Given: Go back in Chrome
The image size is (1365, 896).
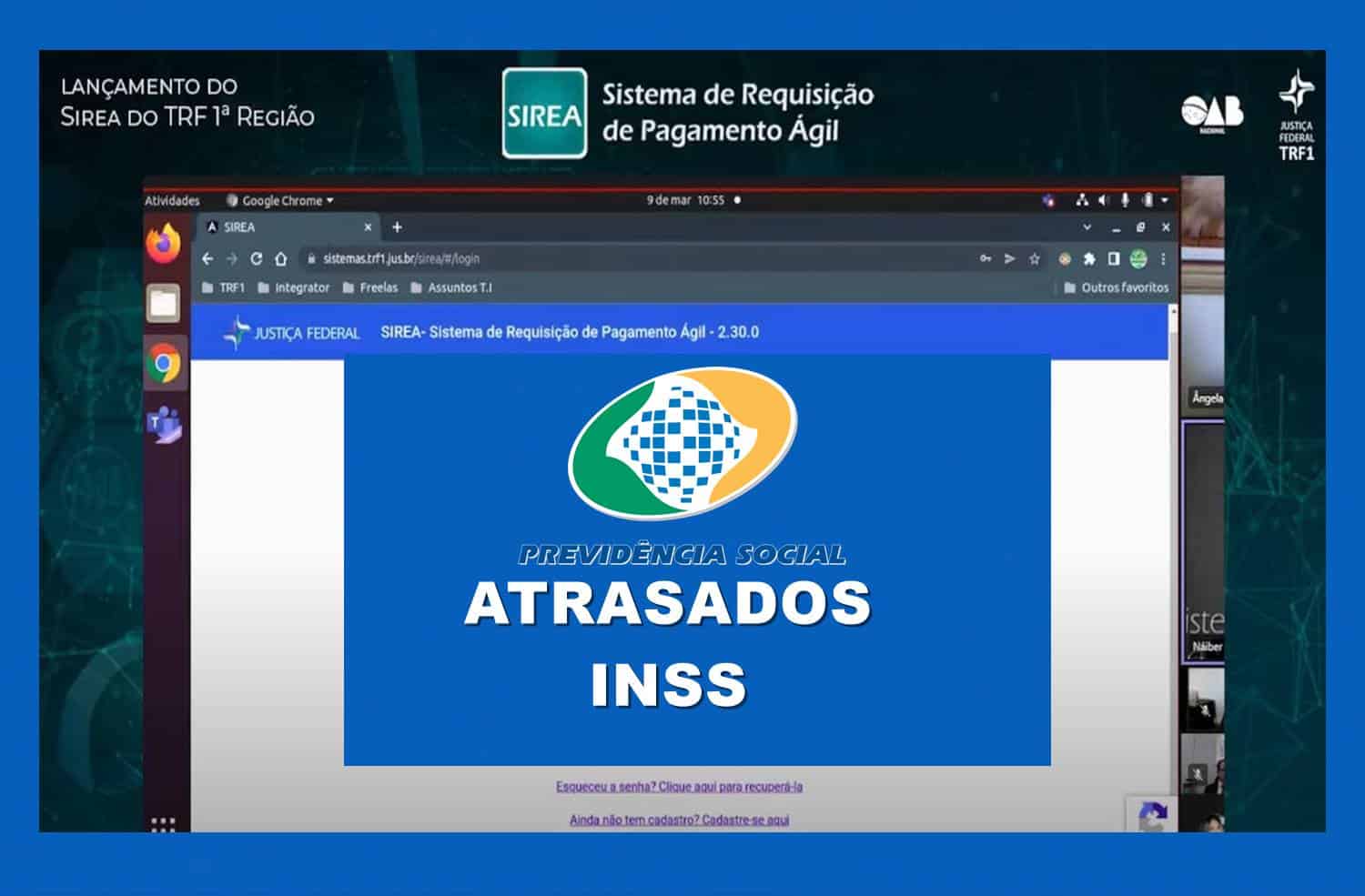Looking at the screenshot, I should tap(207, 259).
